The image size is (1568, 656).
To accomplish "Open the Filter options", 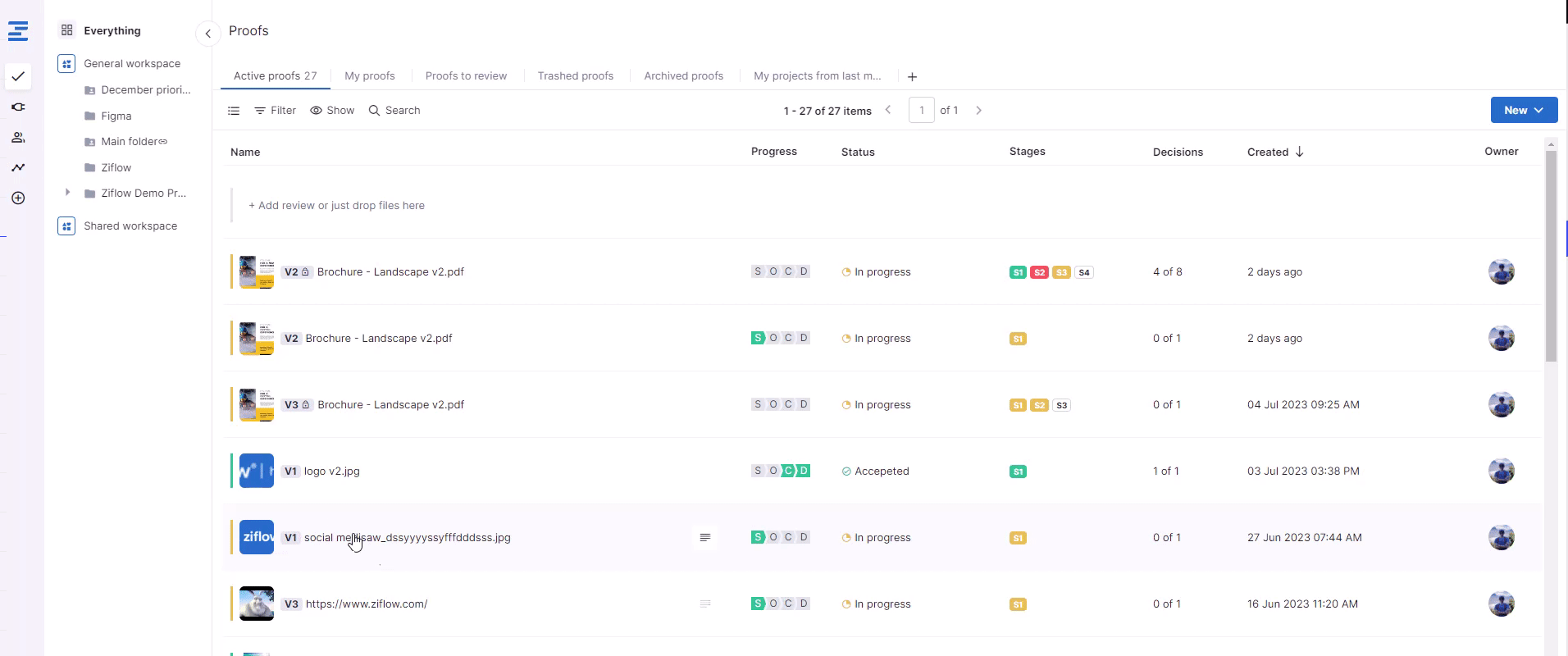I will (x=275, y=110).
